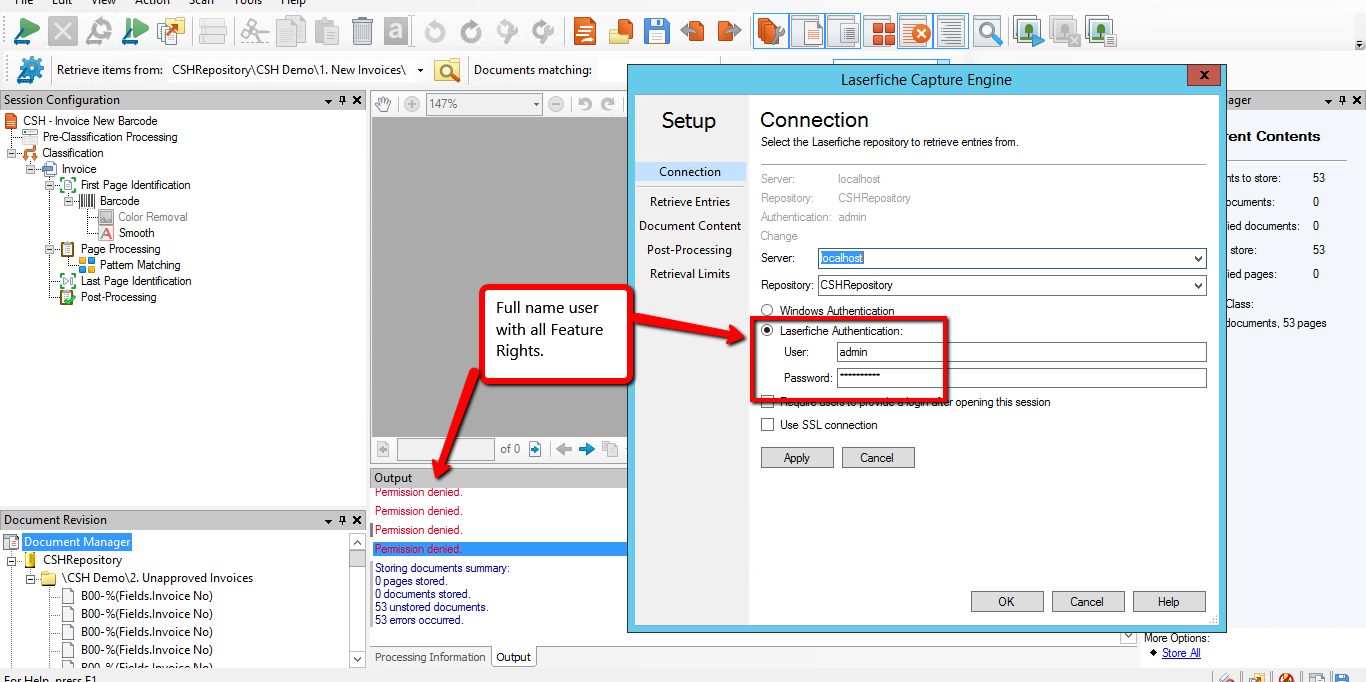
Task: Select Windows Authentication radio button
Action: pyautogui.click(x=768, y=311)
